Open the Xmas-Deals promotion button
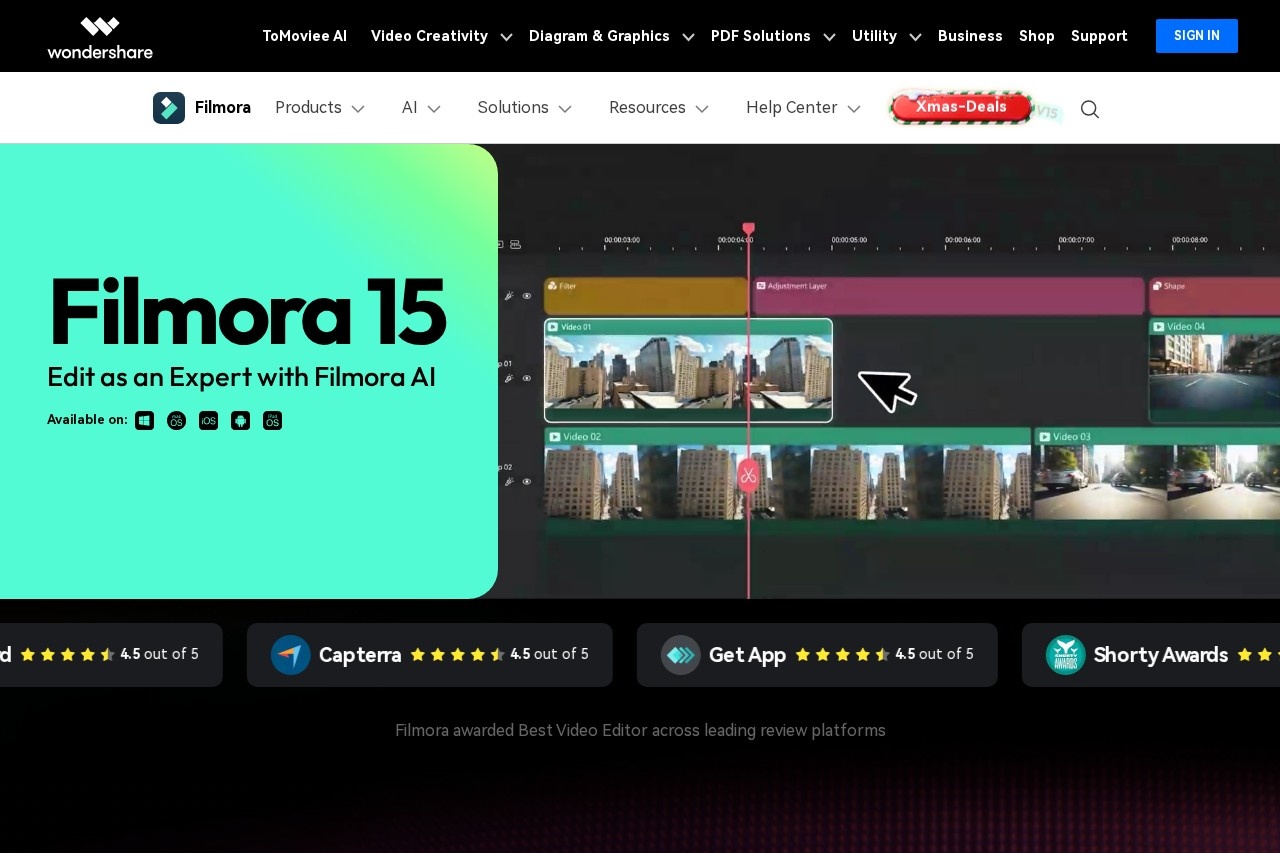 pos(960,107)
